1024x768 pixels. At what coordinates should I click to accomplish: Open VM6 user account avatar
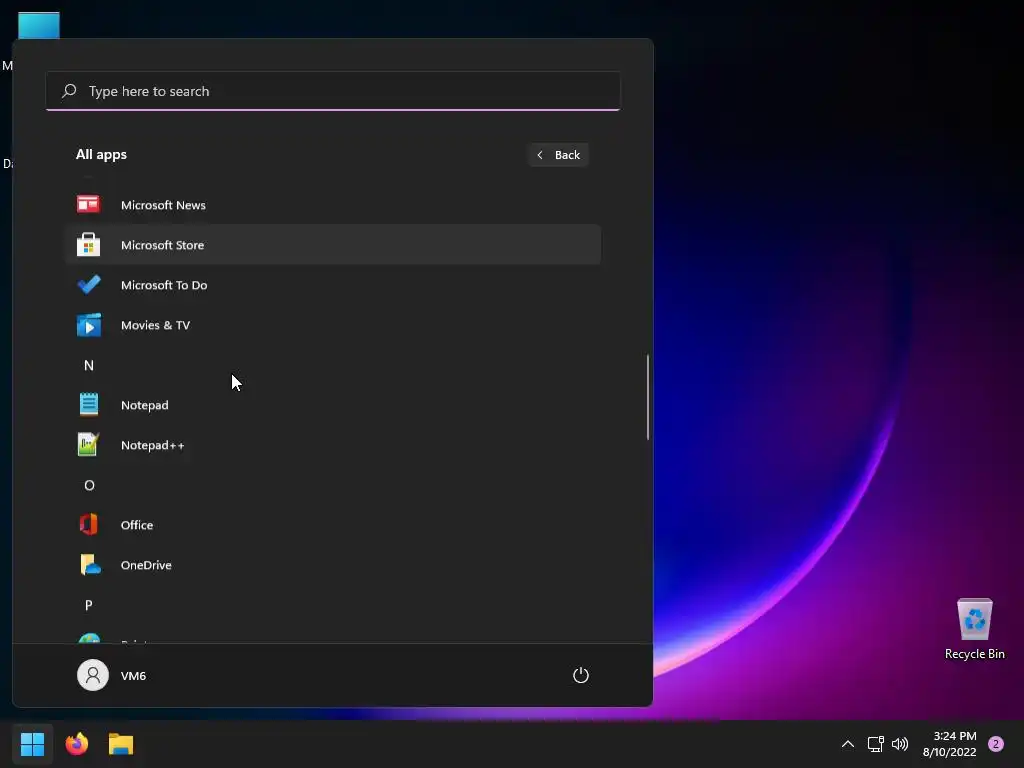[93, 675]
